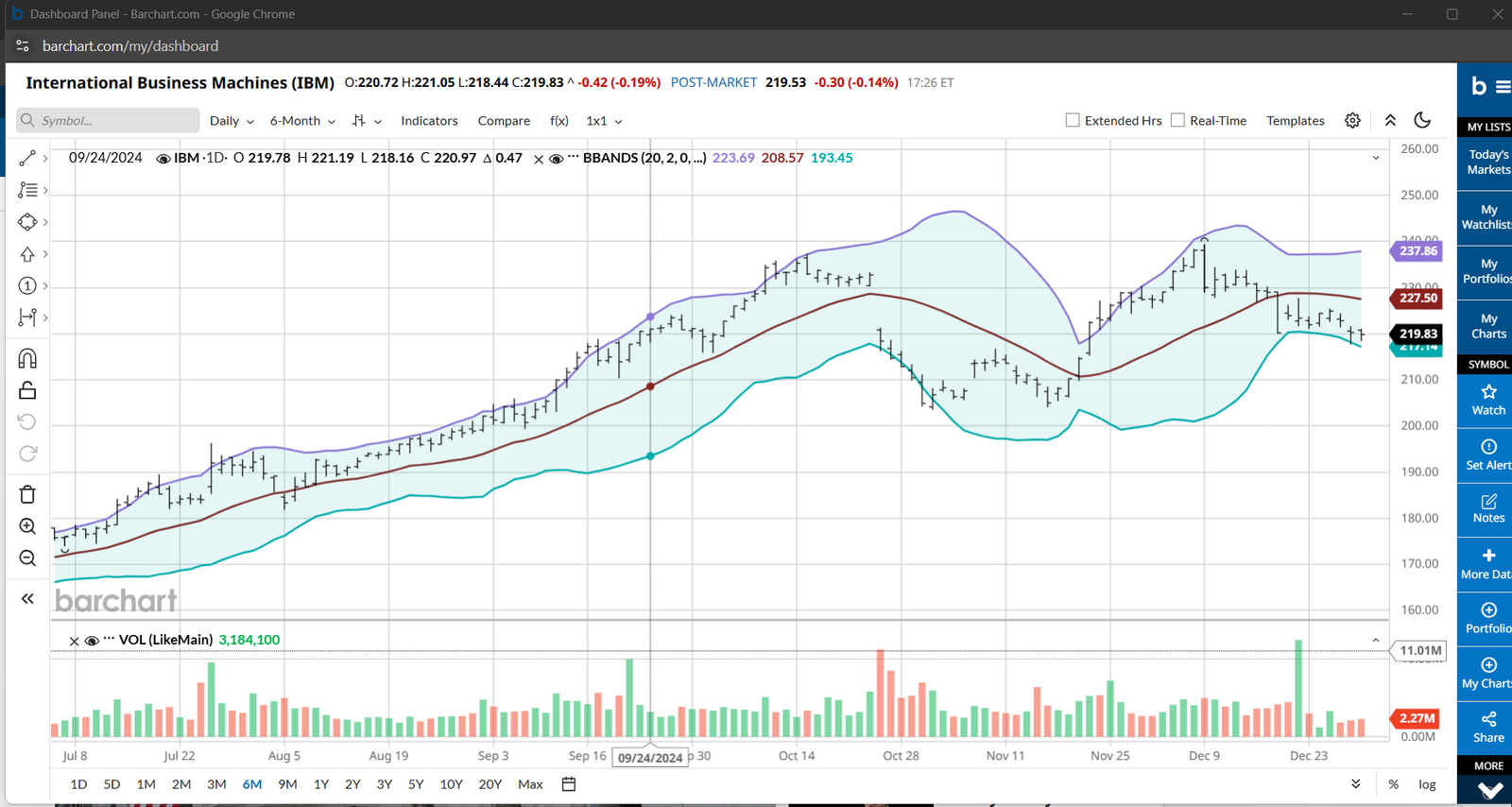
Task: Click the lock drawings icon
Action: 27,390
